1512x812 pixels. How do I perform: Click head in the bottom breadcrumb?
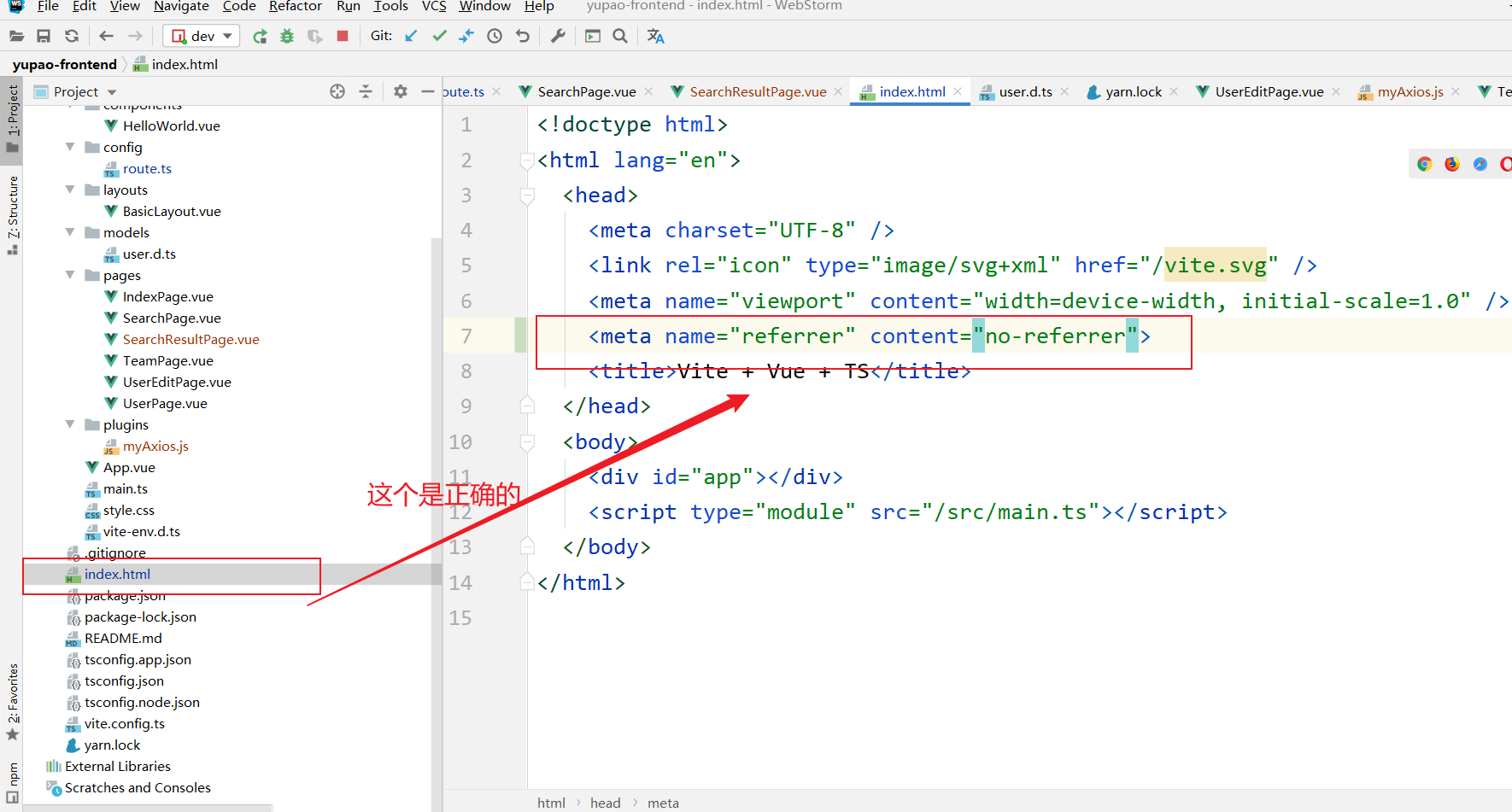pyautogui.click(x=605, y=803)
